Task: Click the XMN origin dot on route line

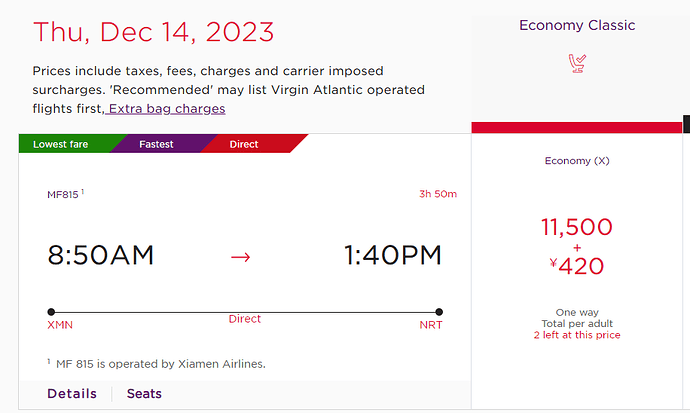Action: [51, 312]
